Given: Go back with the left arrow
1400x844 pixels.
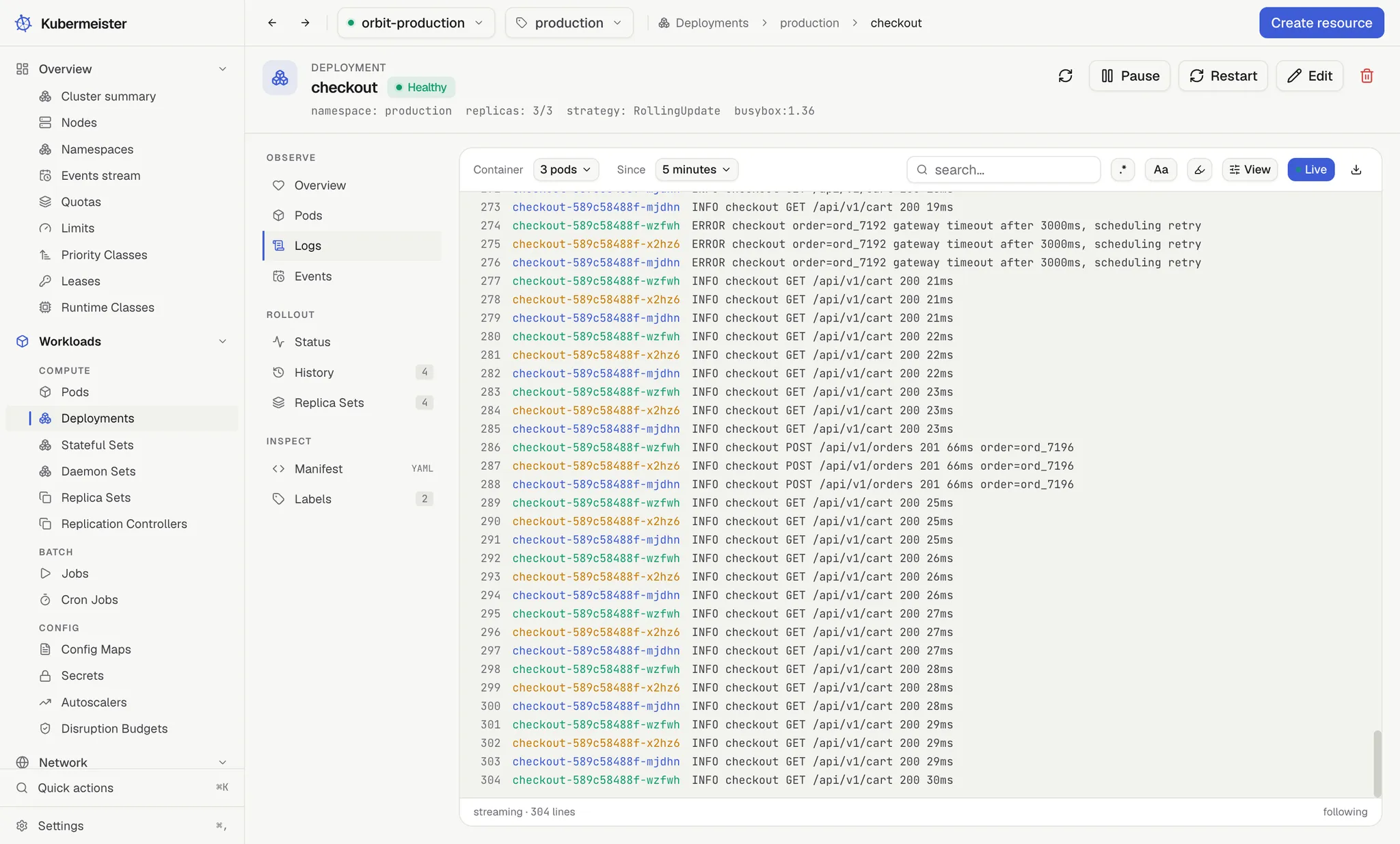Looking at the screenshot, I should (x=272, y=23).
